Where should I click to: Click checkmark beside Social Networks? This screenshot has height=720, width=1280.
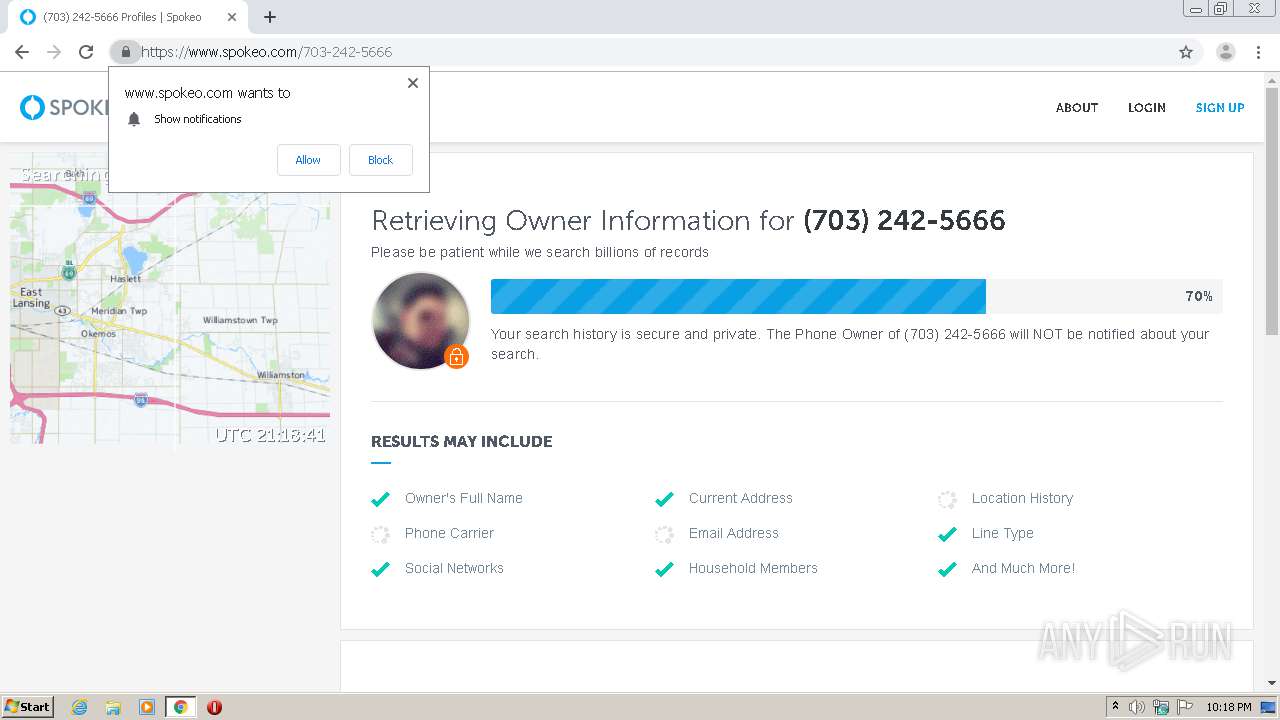(x=380, y=569)
